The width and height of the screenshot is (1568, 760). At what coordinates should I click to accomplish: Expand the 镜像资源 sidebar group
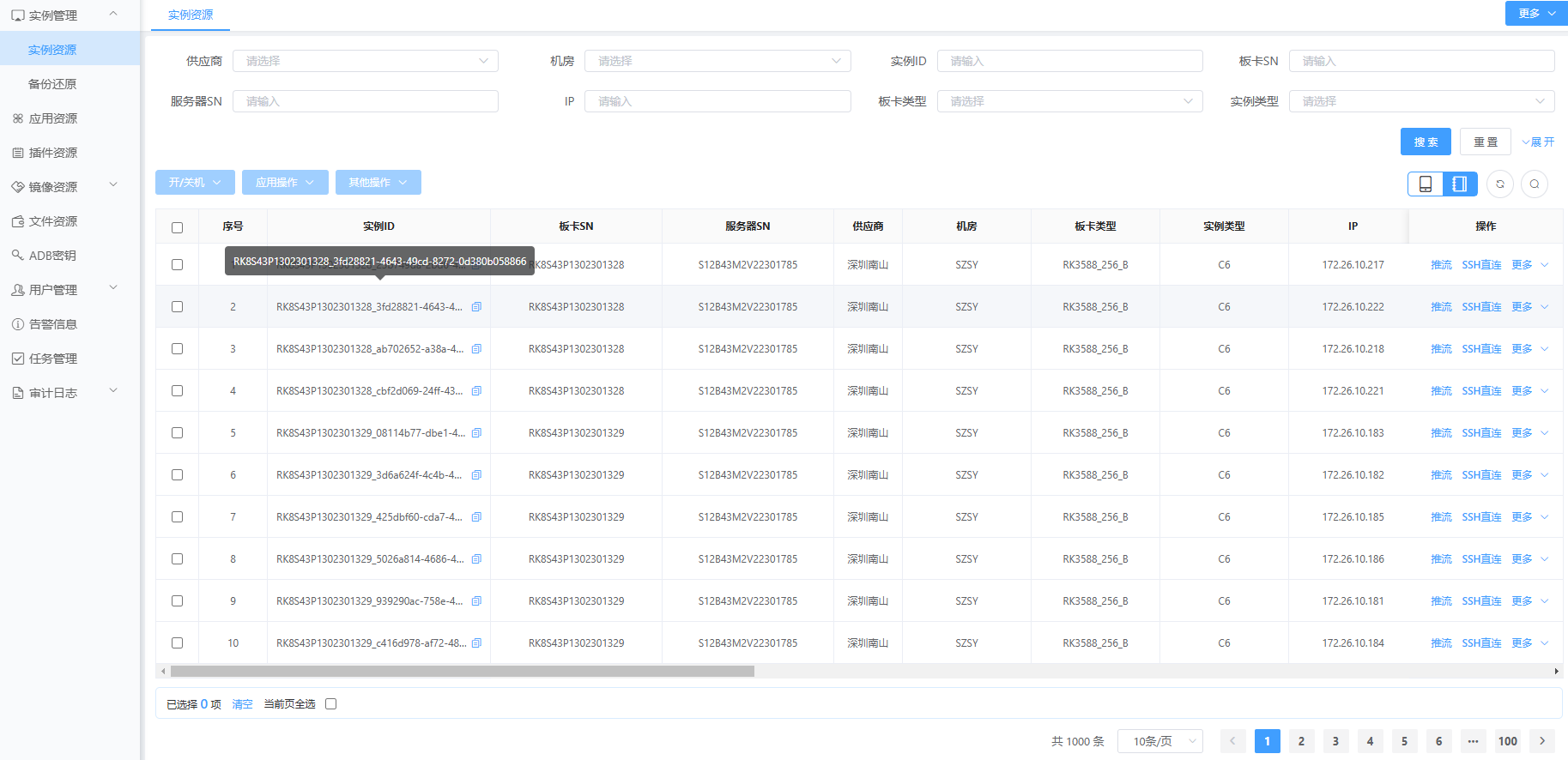click(x=70, y=187)
